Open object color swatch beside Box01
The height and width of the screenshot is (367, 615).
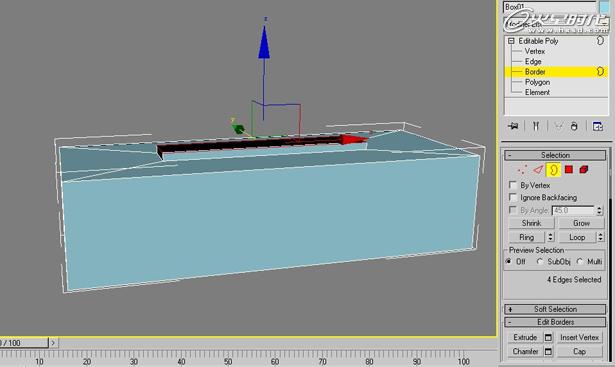[604, 7]
